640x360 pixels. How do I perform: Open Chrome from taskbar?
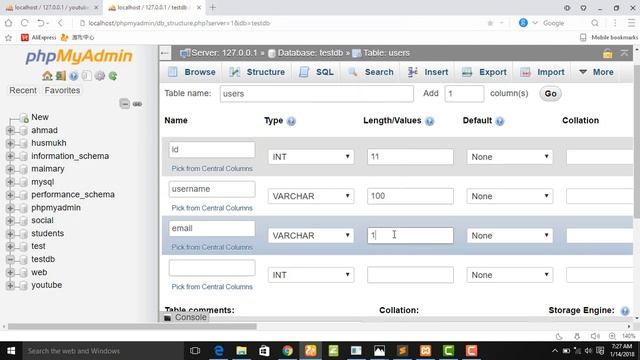pyautogui.click(x=287, y=351)
